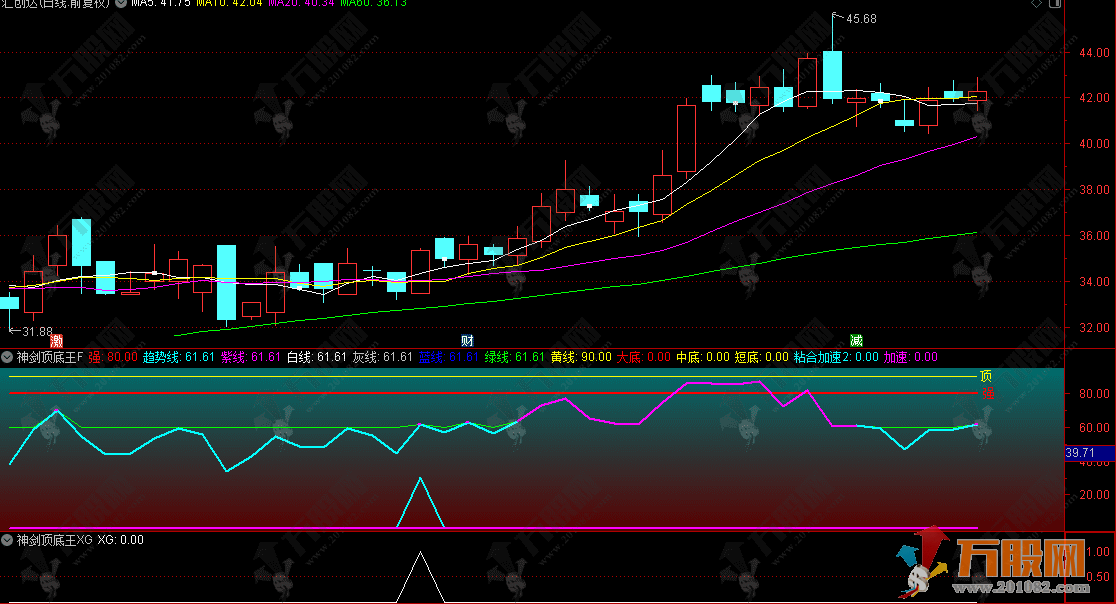Open the main chart indicator dropdown arrow
Screen dimensions: 1116x604
pyautogui.click(x=123, y=4)
